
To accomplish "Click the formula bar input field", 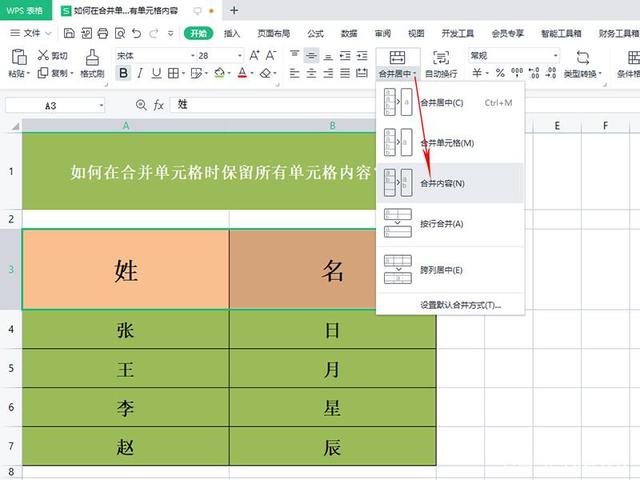I will [x=273, y=105].
